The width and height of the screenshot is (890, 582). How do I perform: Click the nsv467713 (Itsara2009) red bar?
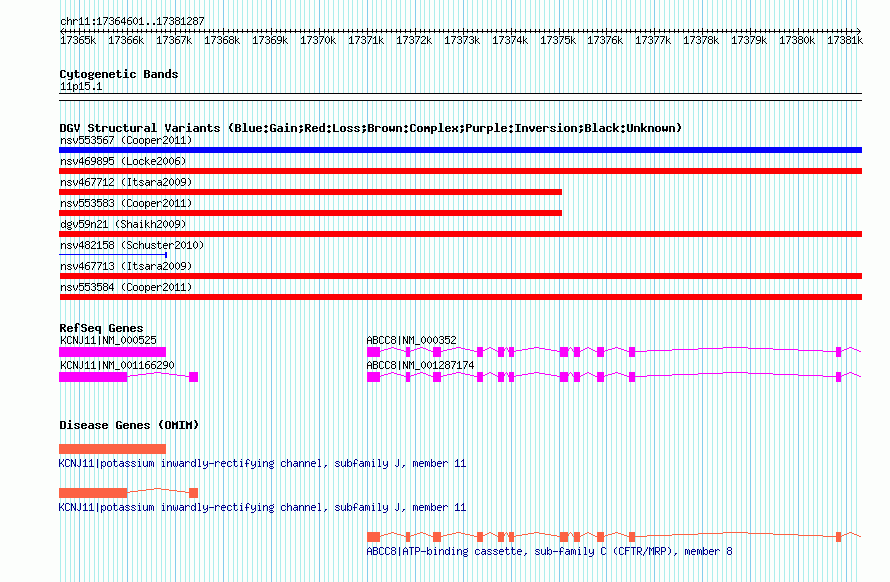tap(460, 276)
